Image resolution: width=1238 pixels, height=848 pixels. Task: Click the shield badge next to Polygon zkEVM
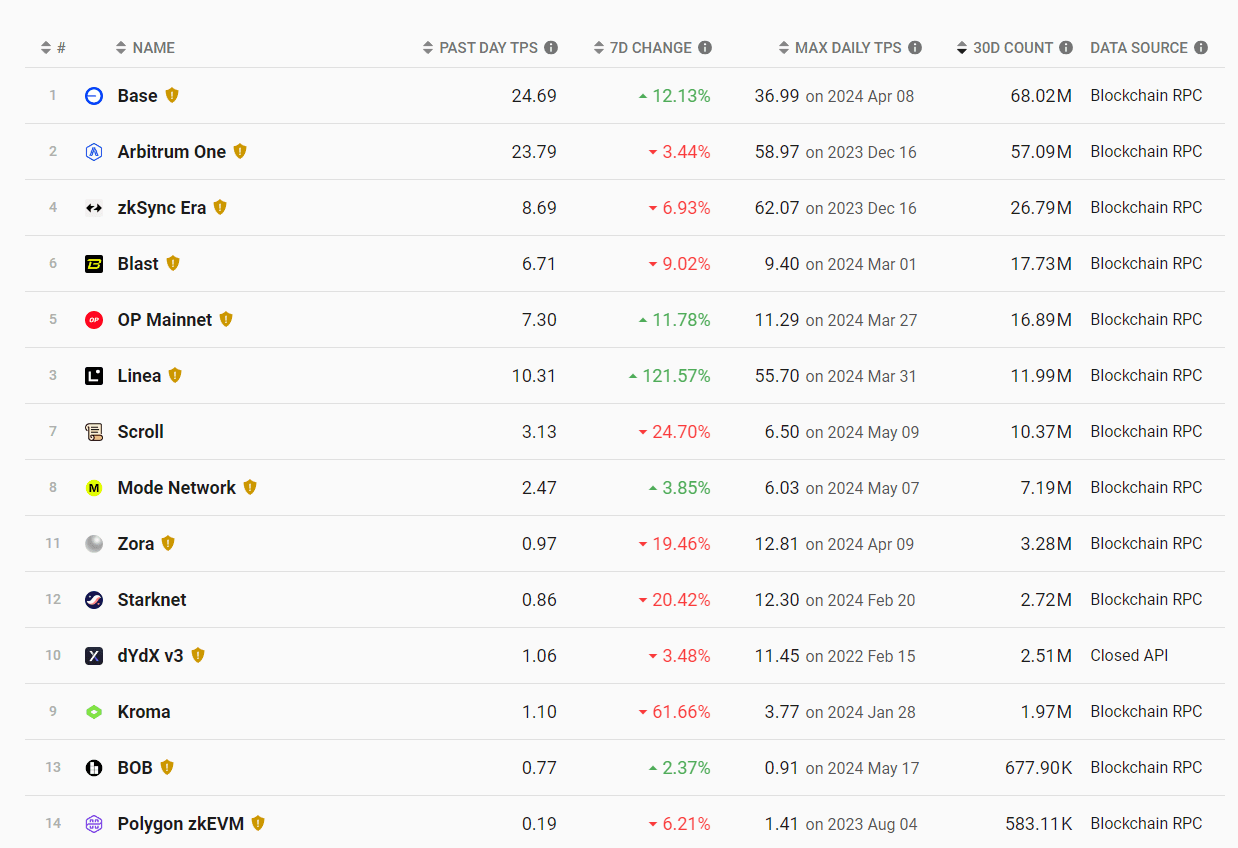(258, 824)
